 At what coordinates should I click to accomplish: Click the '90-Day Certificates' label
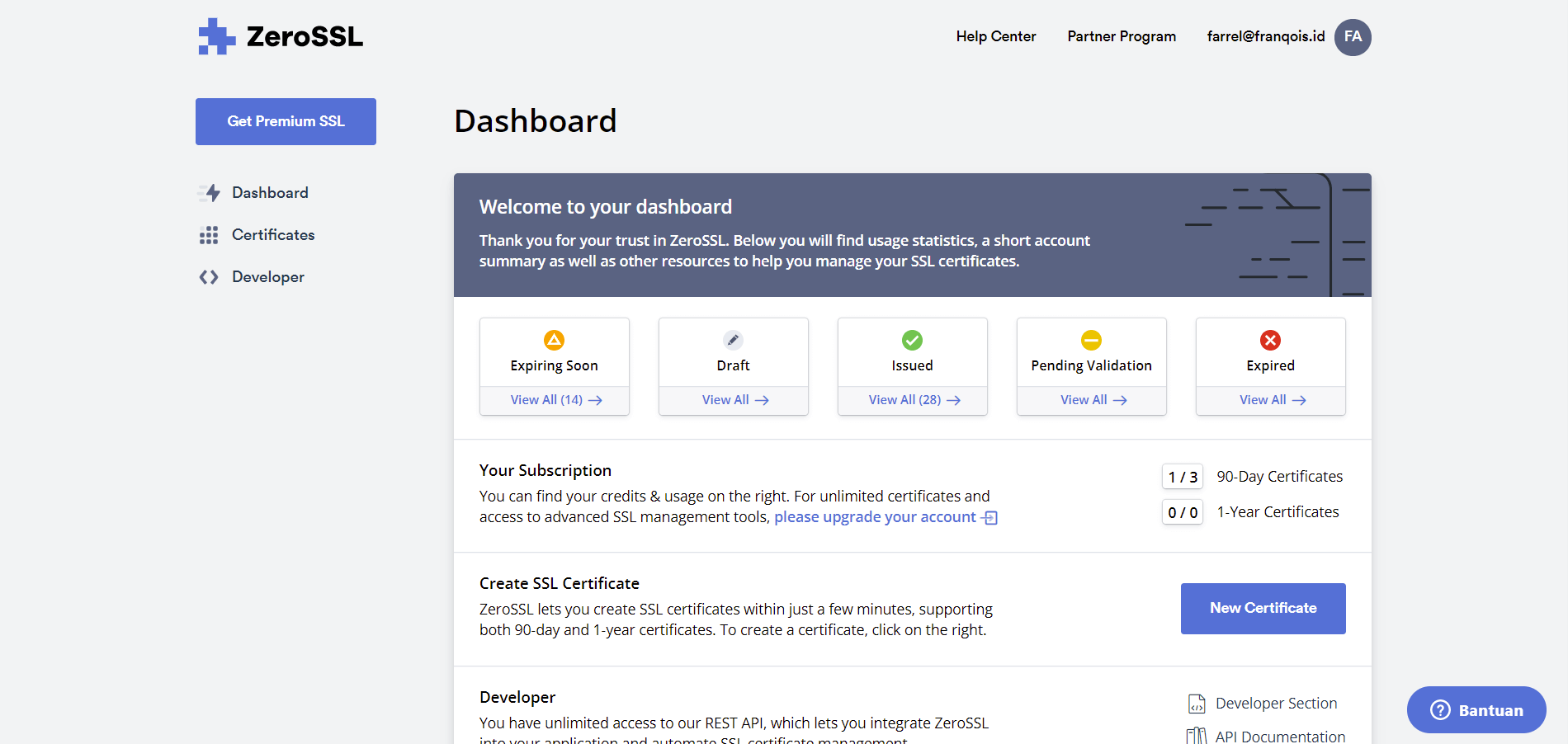pyautogui.click(x=1279, y=477)
